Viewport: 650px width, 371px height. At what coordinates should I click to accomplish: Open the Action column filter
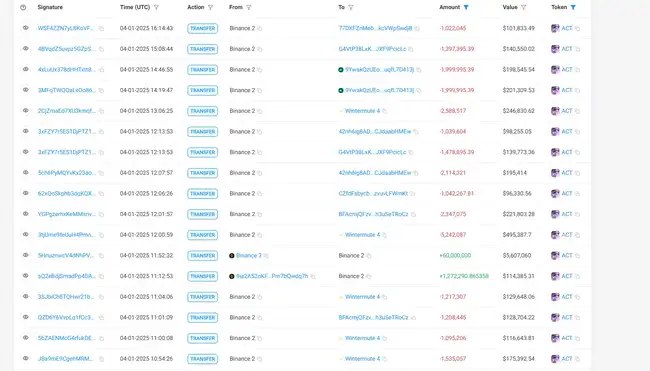tap(210, 7)
